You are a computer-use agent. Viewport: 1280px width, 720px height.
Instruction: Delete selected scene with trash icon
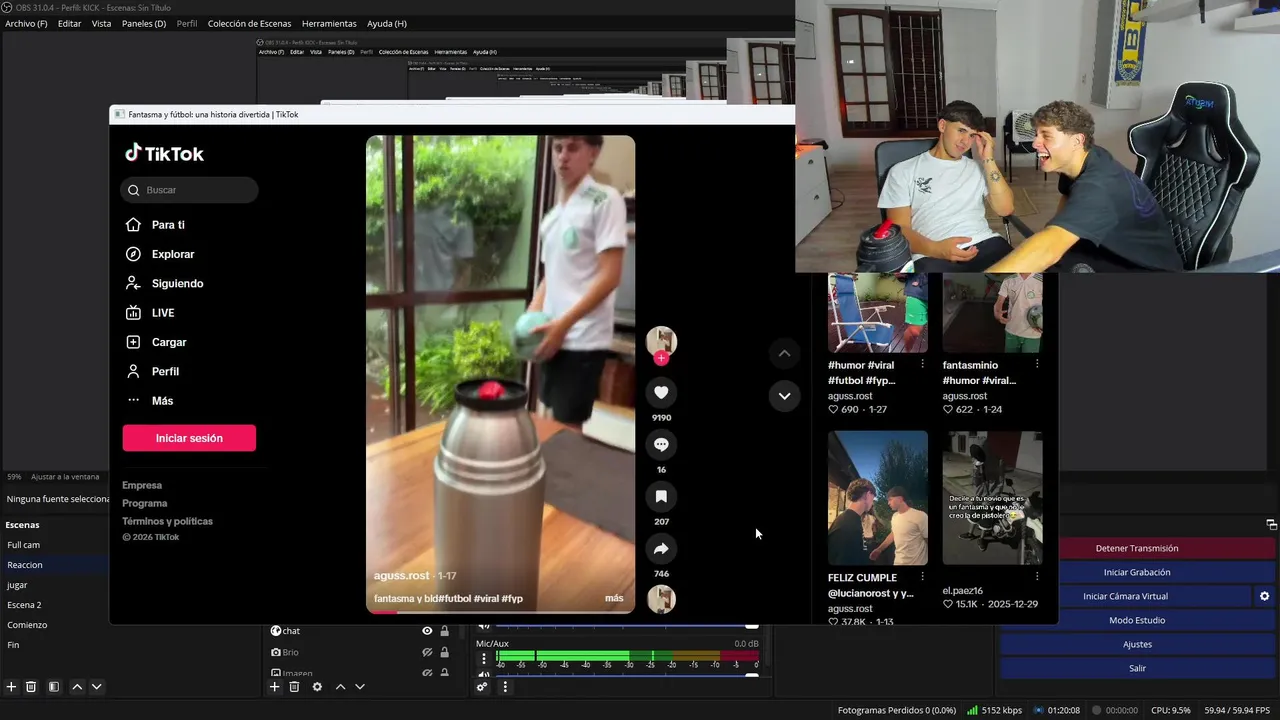(31, 687)
